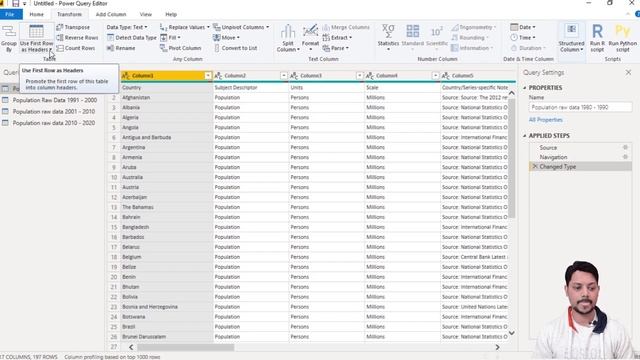Click the horizontal scrollbar thumb
640x360 pixels.
pos(185,347)
